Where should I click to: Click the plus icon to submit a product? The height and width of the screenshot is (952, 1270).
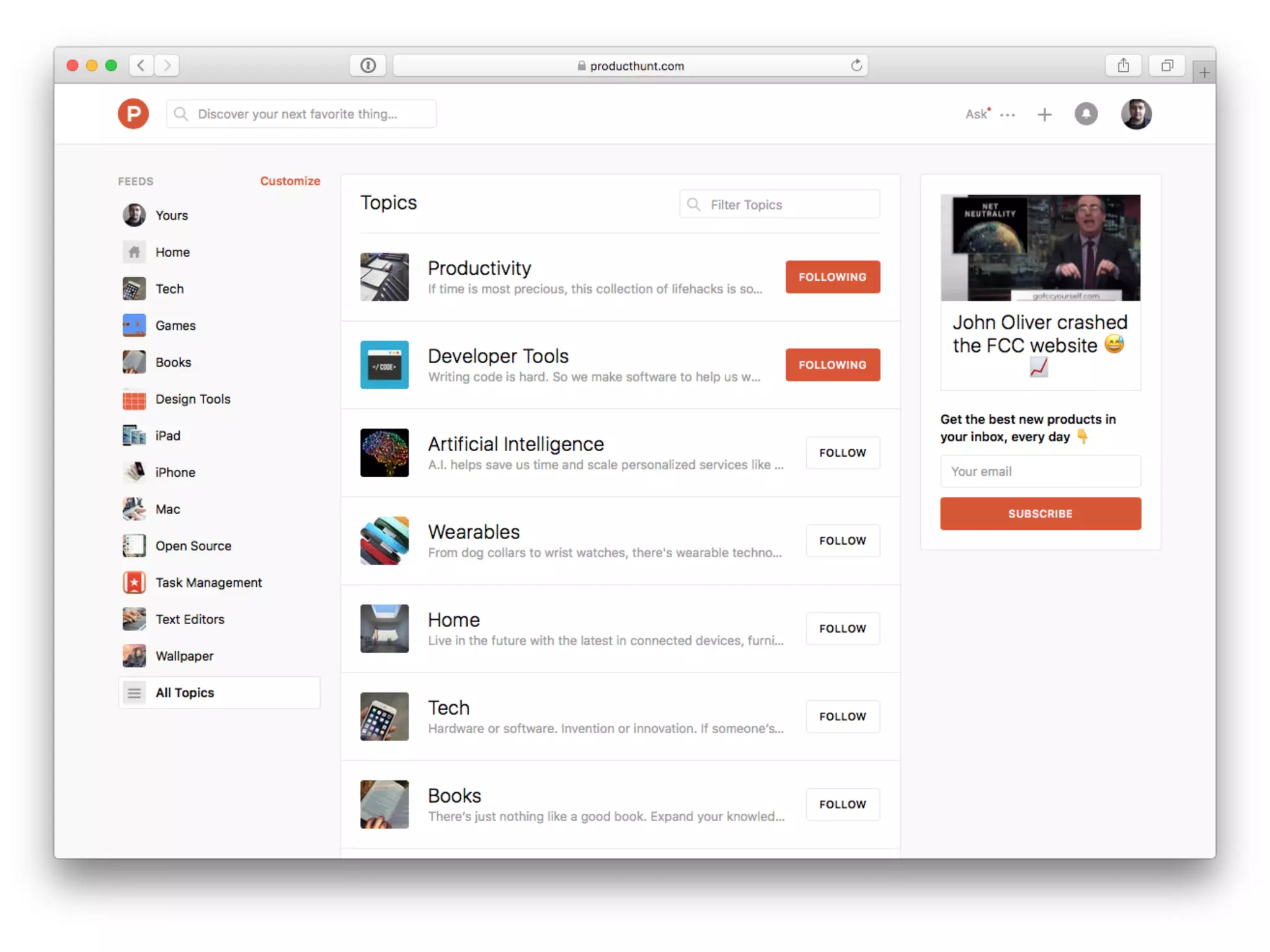click(1044, 115)
